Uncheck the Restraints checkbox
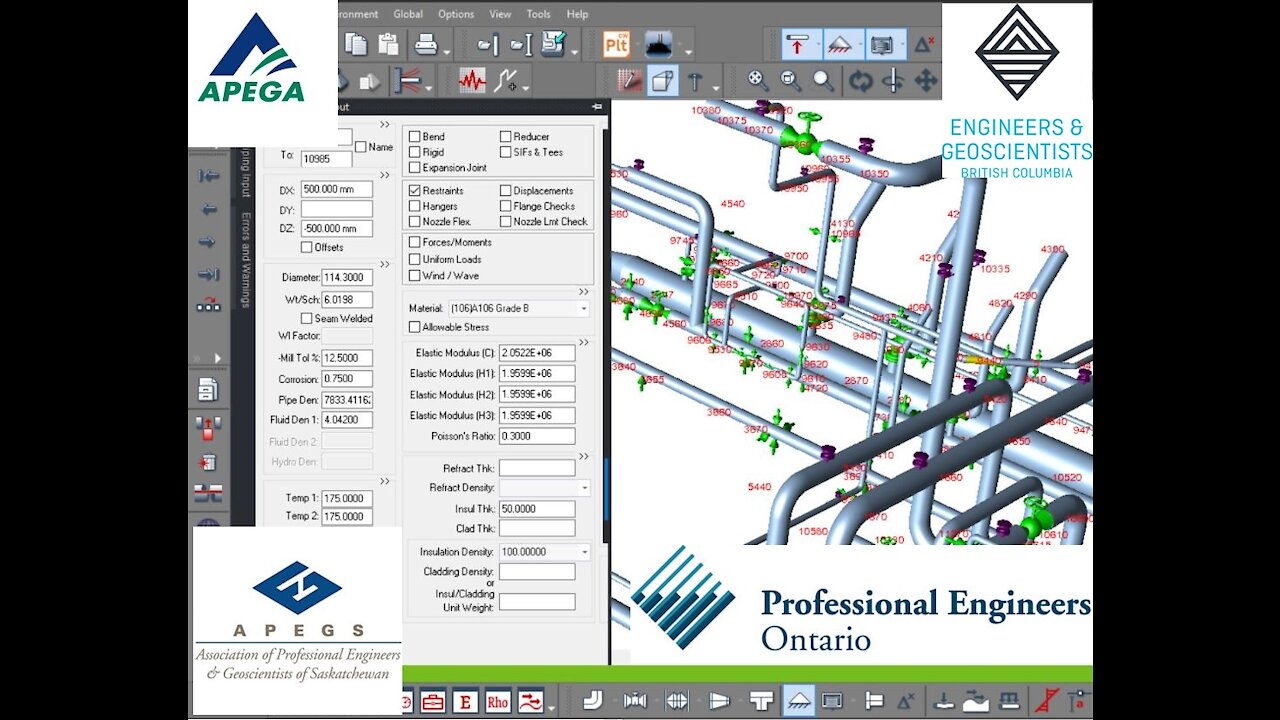Screen dimensions: 1280x720 tap(414, 190)
